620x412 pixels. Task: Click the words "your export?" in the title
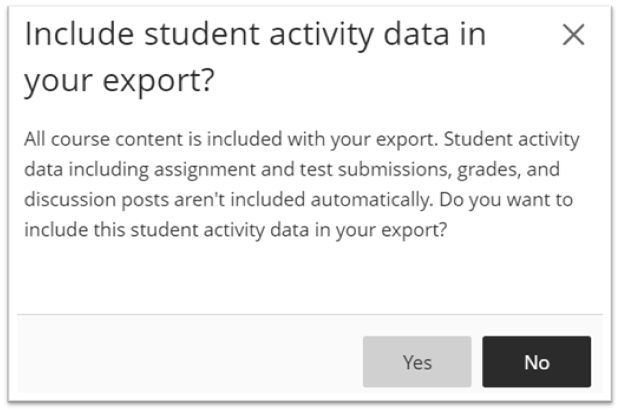tap(119, 81)
